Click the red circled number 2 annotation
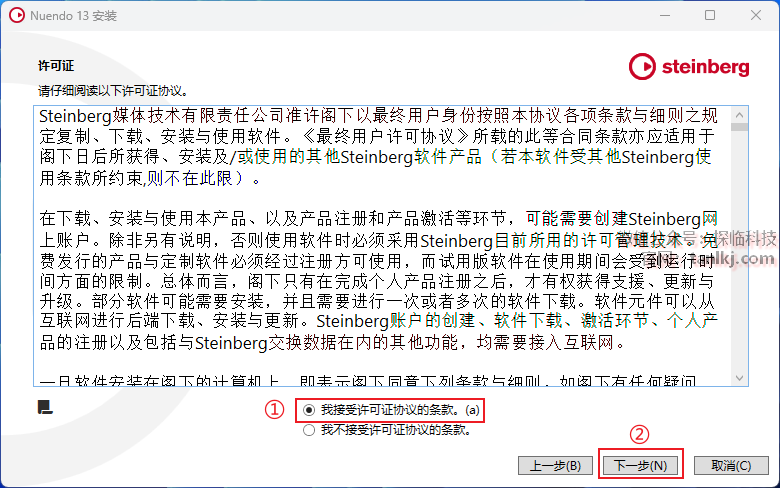 point(640,434)
